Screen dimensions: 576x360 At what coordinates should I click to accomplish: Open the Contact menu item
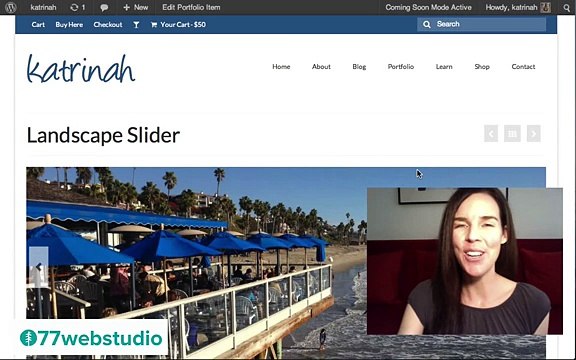point(523,66)
